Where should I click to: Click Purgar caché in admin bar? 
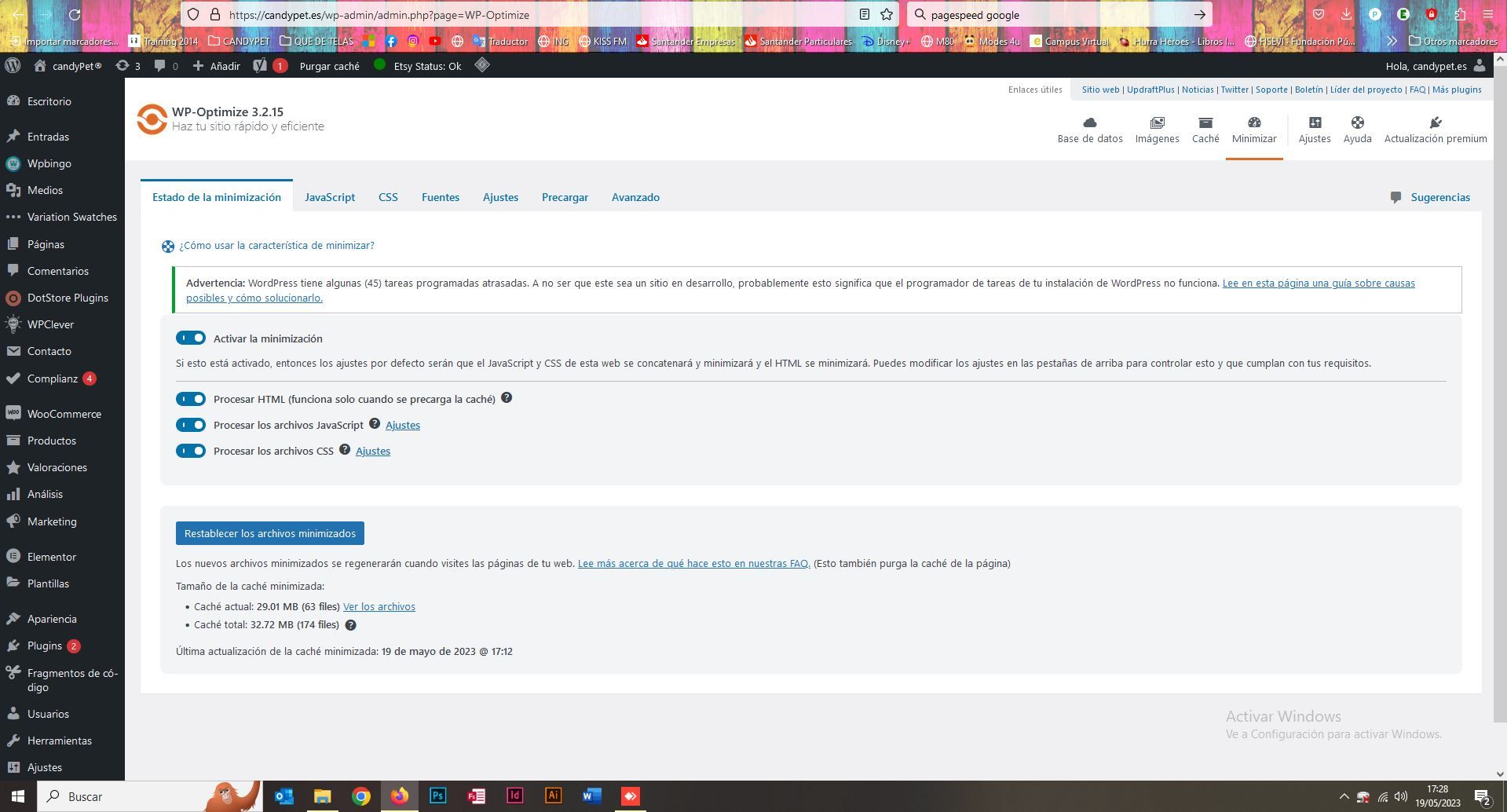(x=329, y=66)
